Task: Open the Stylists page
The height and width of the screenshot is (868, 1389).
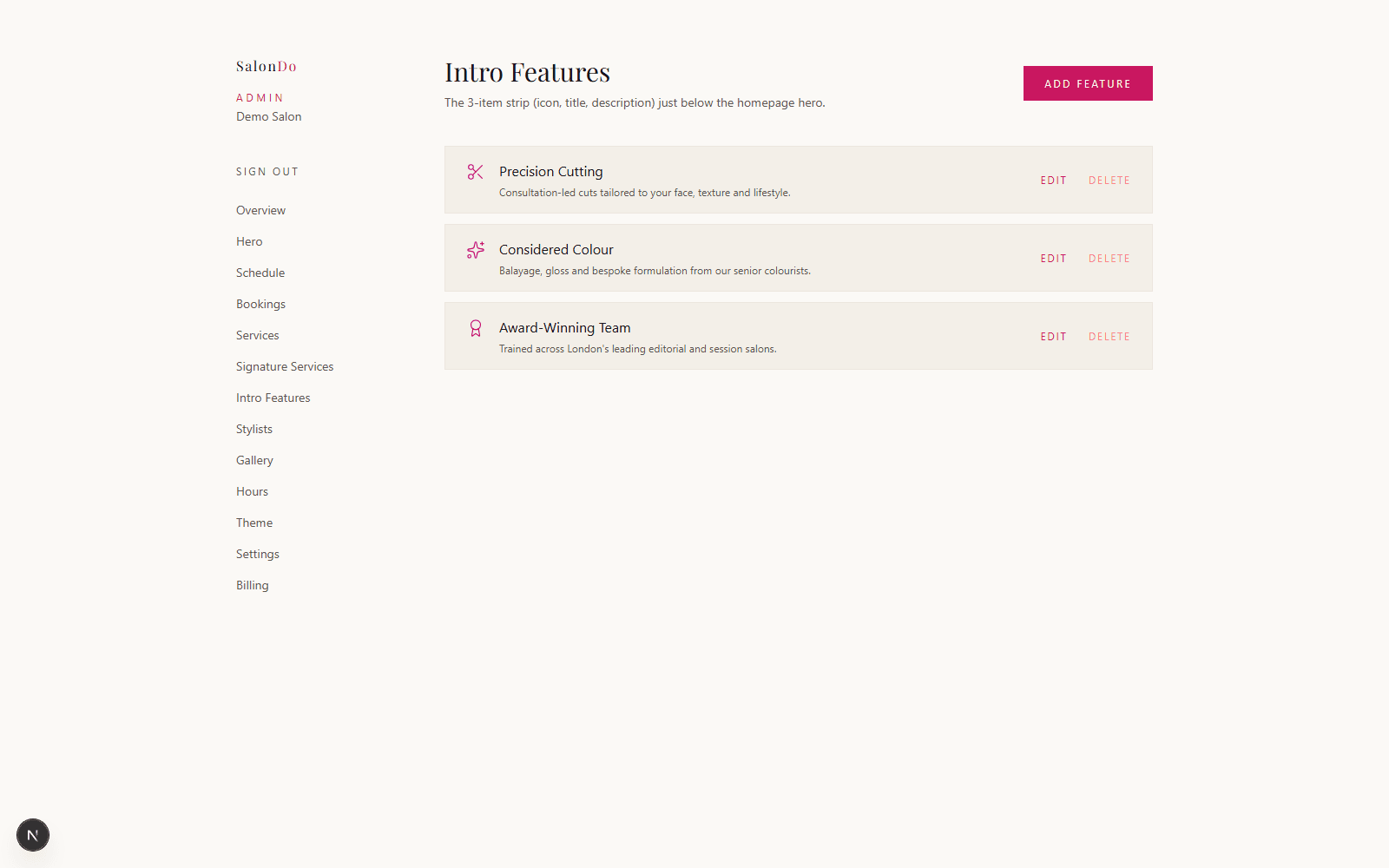Action: (x=254, y=429)
